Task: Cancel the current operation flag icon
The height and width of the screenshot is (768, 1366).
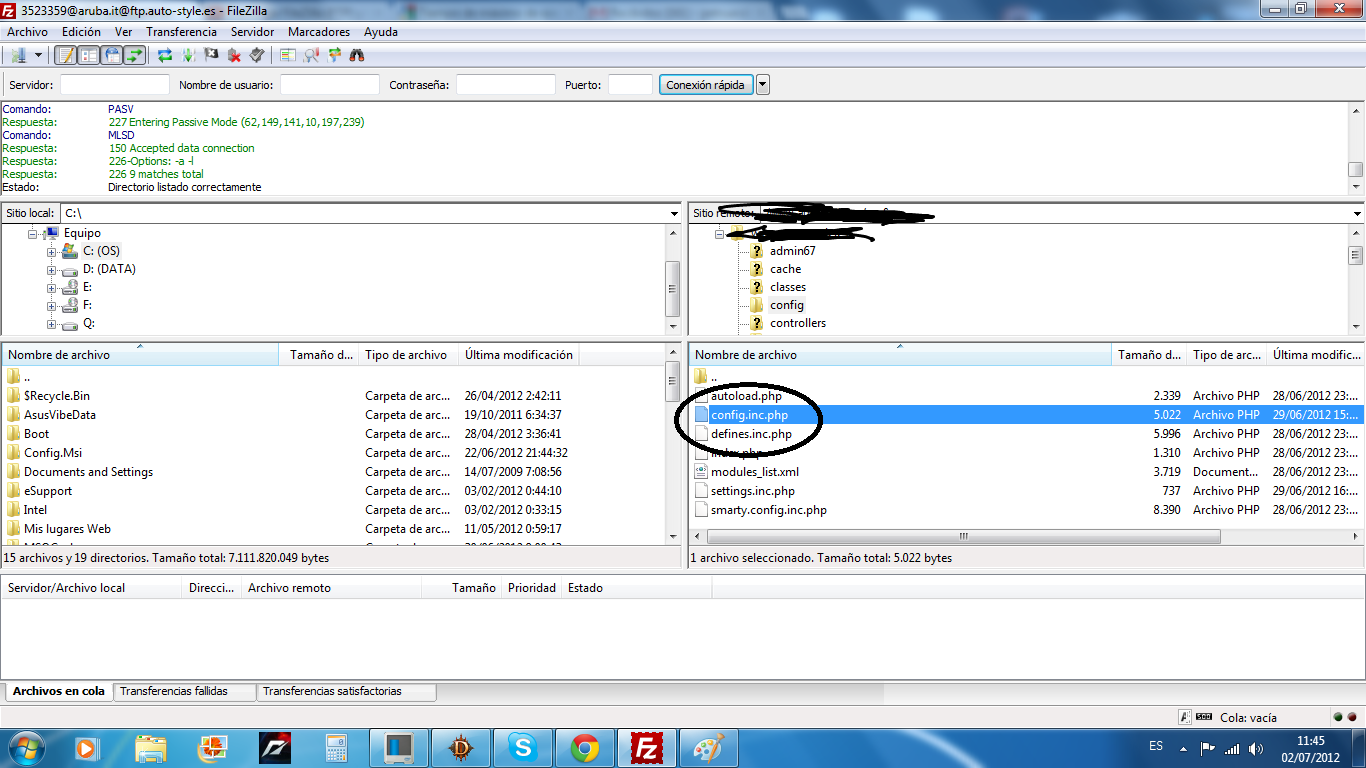Action: (x=211, y=55)
